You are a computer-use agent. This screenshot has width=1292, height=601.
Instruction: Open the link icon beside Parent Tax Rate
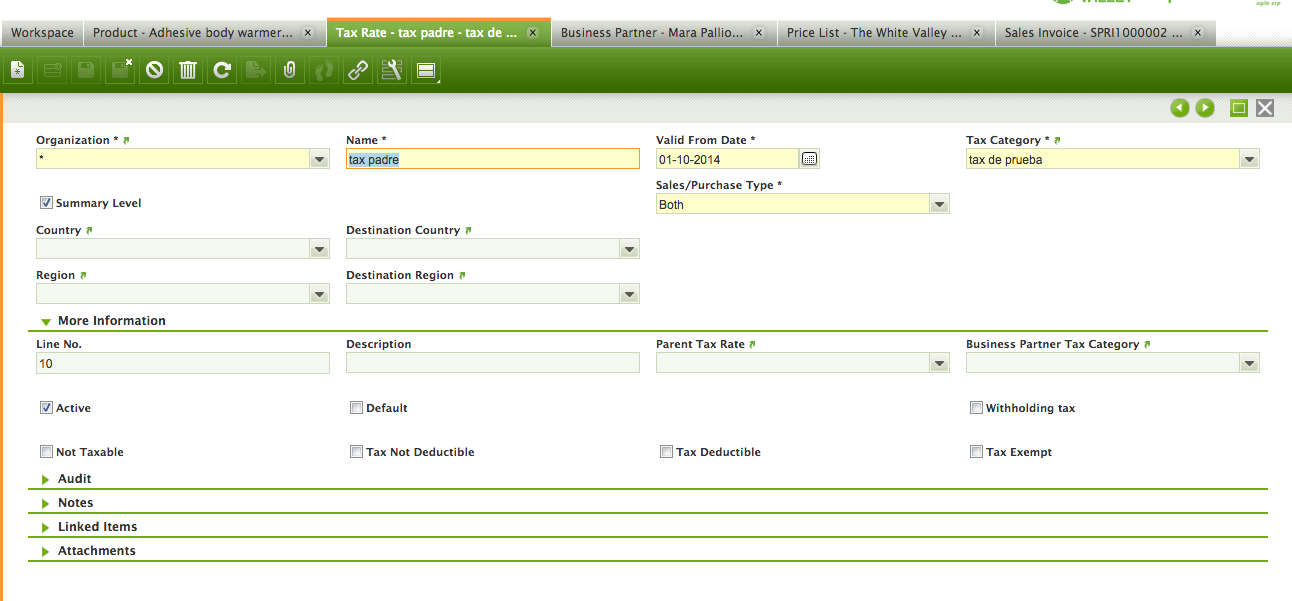click(x=753, y=344)
